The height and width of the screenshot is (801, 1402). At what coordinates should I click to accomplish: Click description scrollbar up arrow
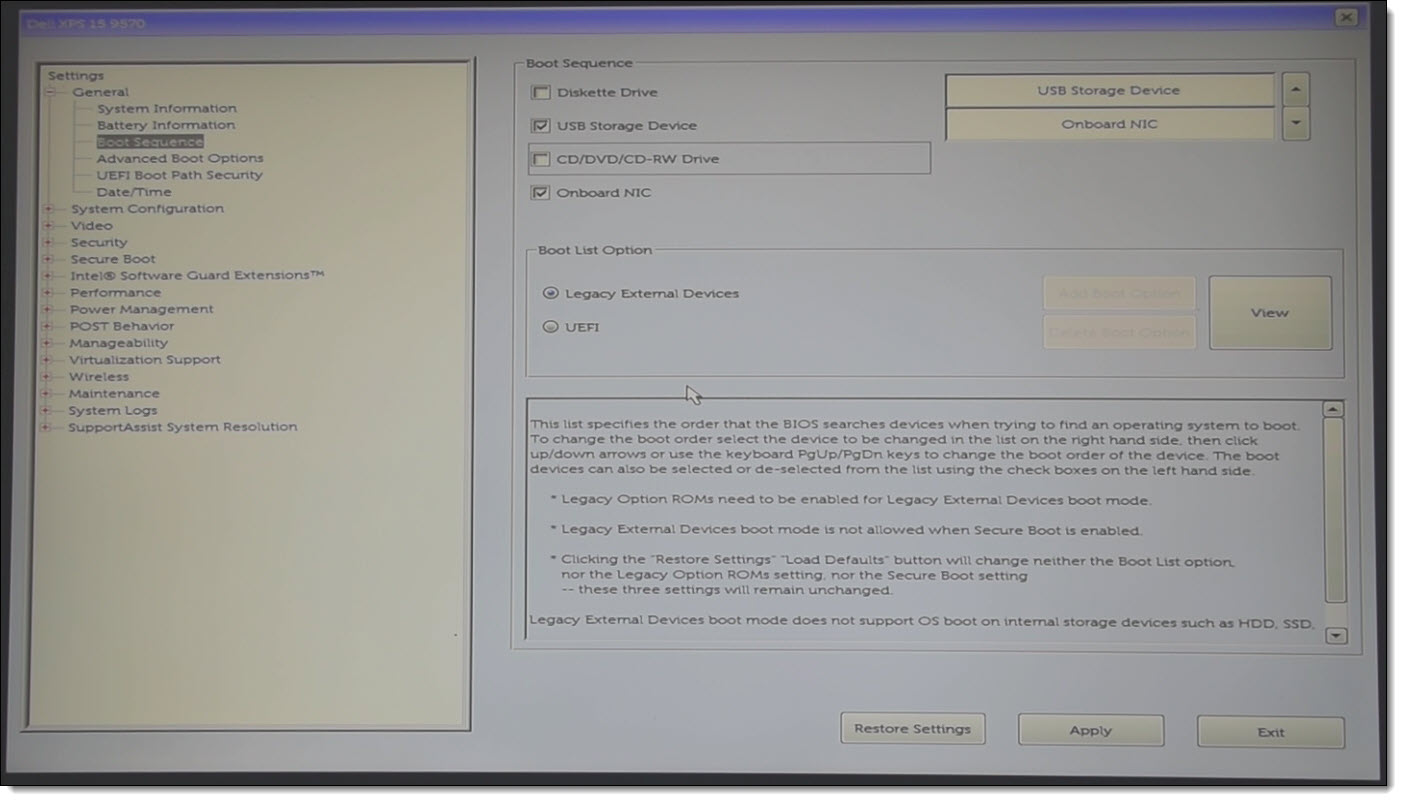[x=1332, y=409]
